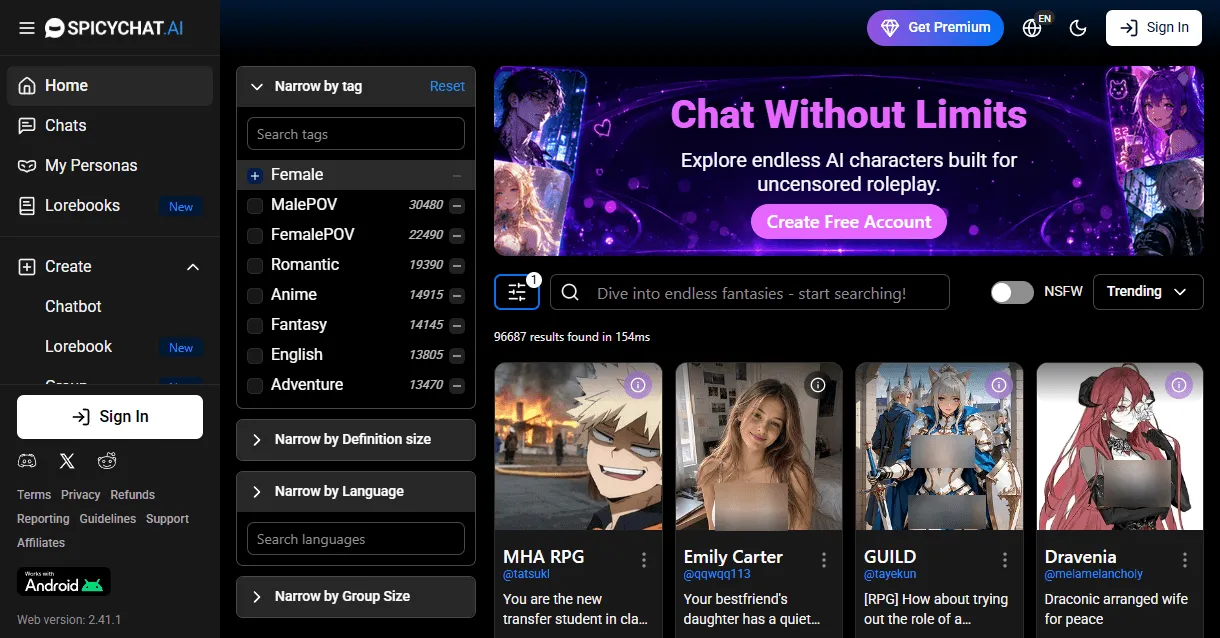Open GUILD card options menu
The width and height of the screenshot is (1220, 638).
[1005, 560]
